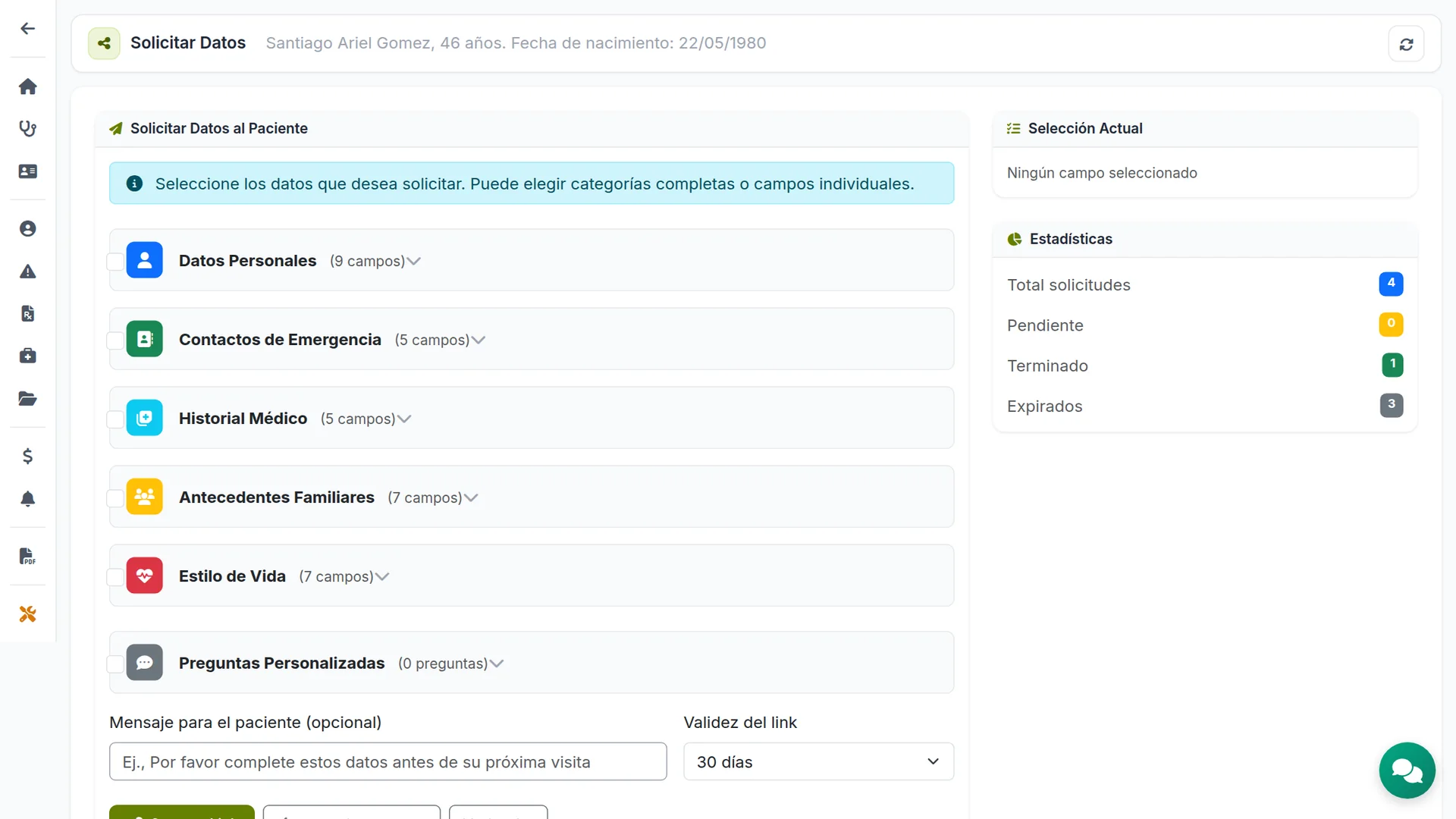
Task: Check the Antecedentes Familiares checkbox
Action: tap(115, 498)
